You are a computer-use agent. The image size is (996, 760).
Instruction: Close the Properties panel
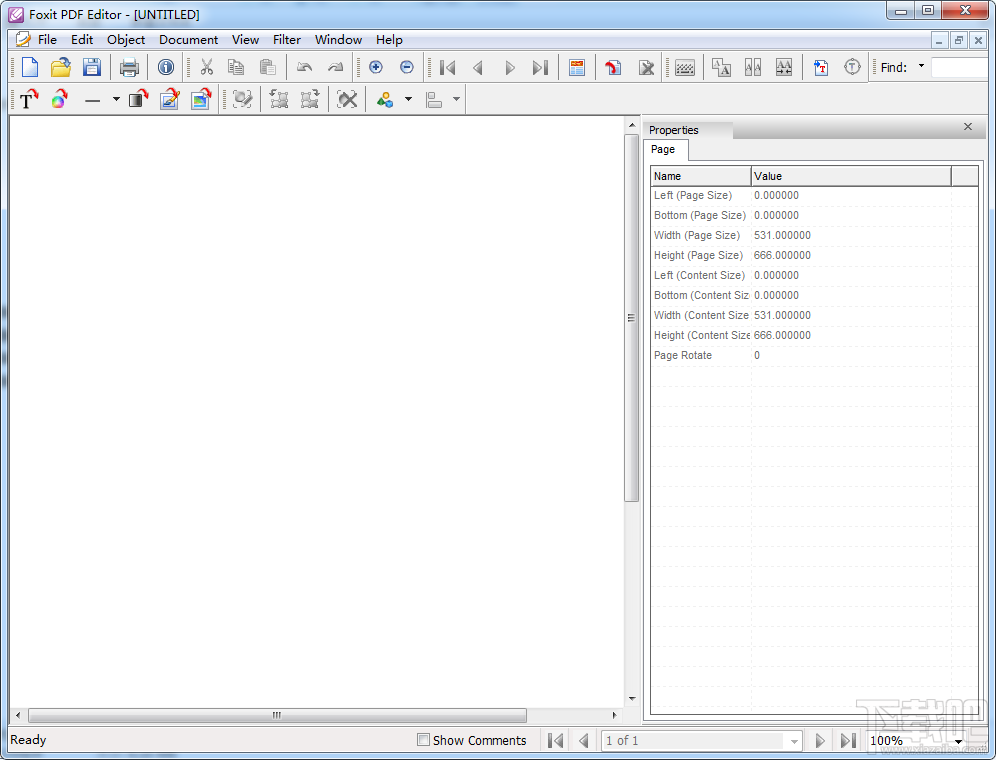coord(967,127)
